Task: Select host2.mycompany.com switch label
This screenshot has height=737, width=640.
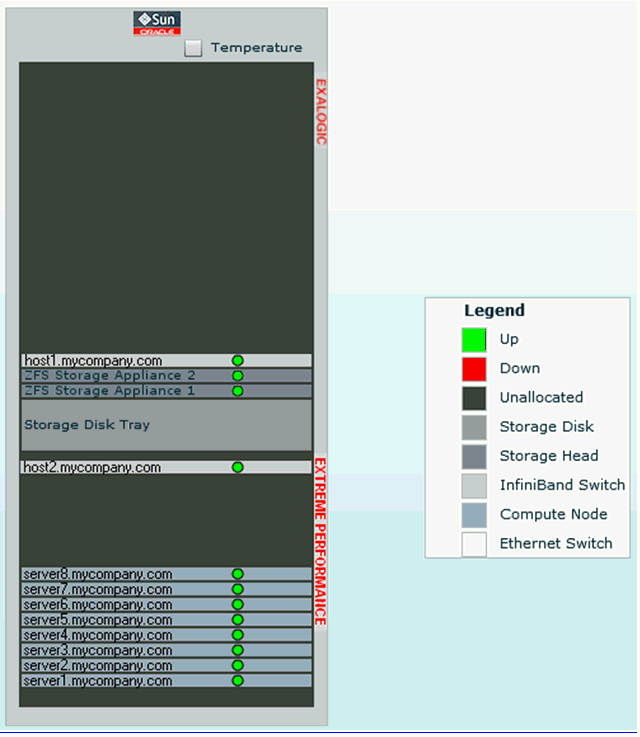Action: tap(92, 467)
